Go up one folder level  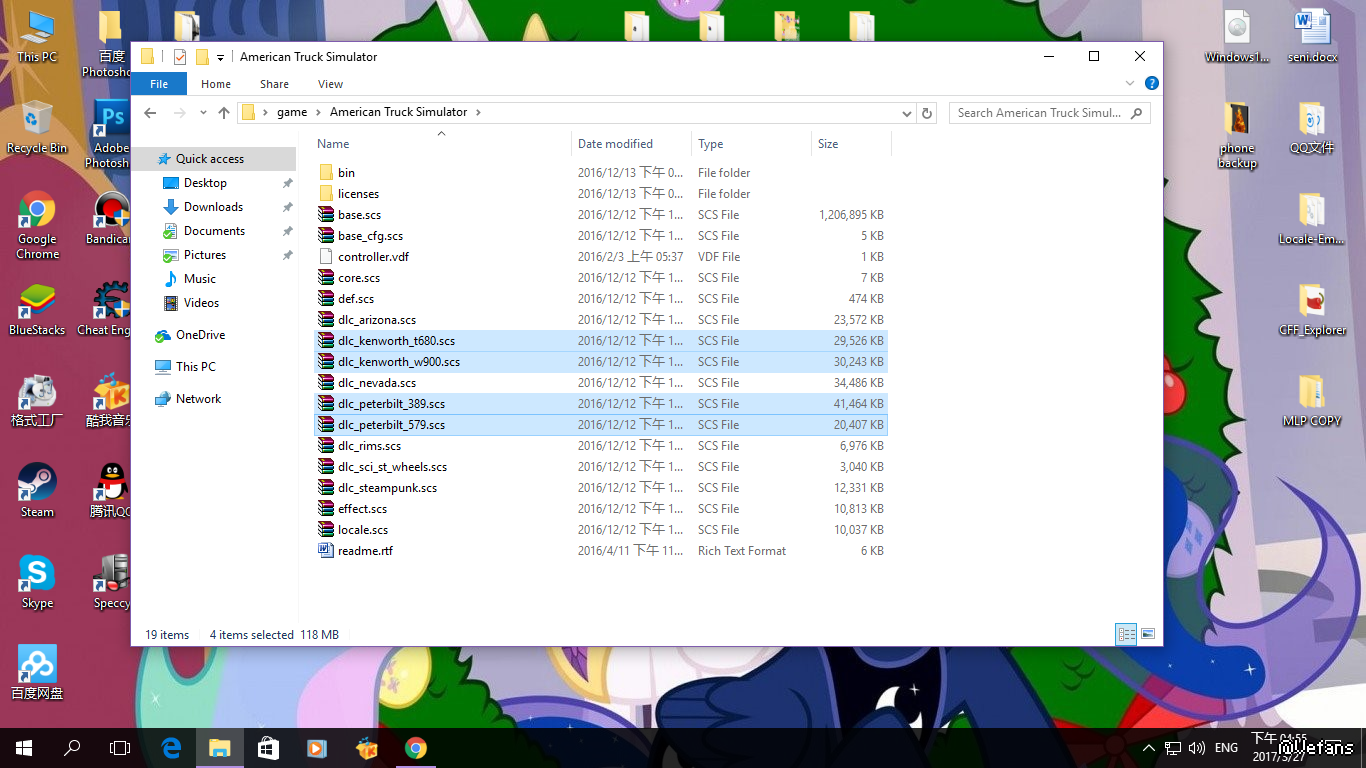pyautogui.click(x=224, y=113)
